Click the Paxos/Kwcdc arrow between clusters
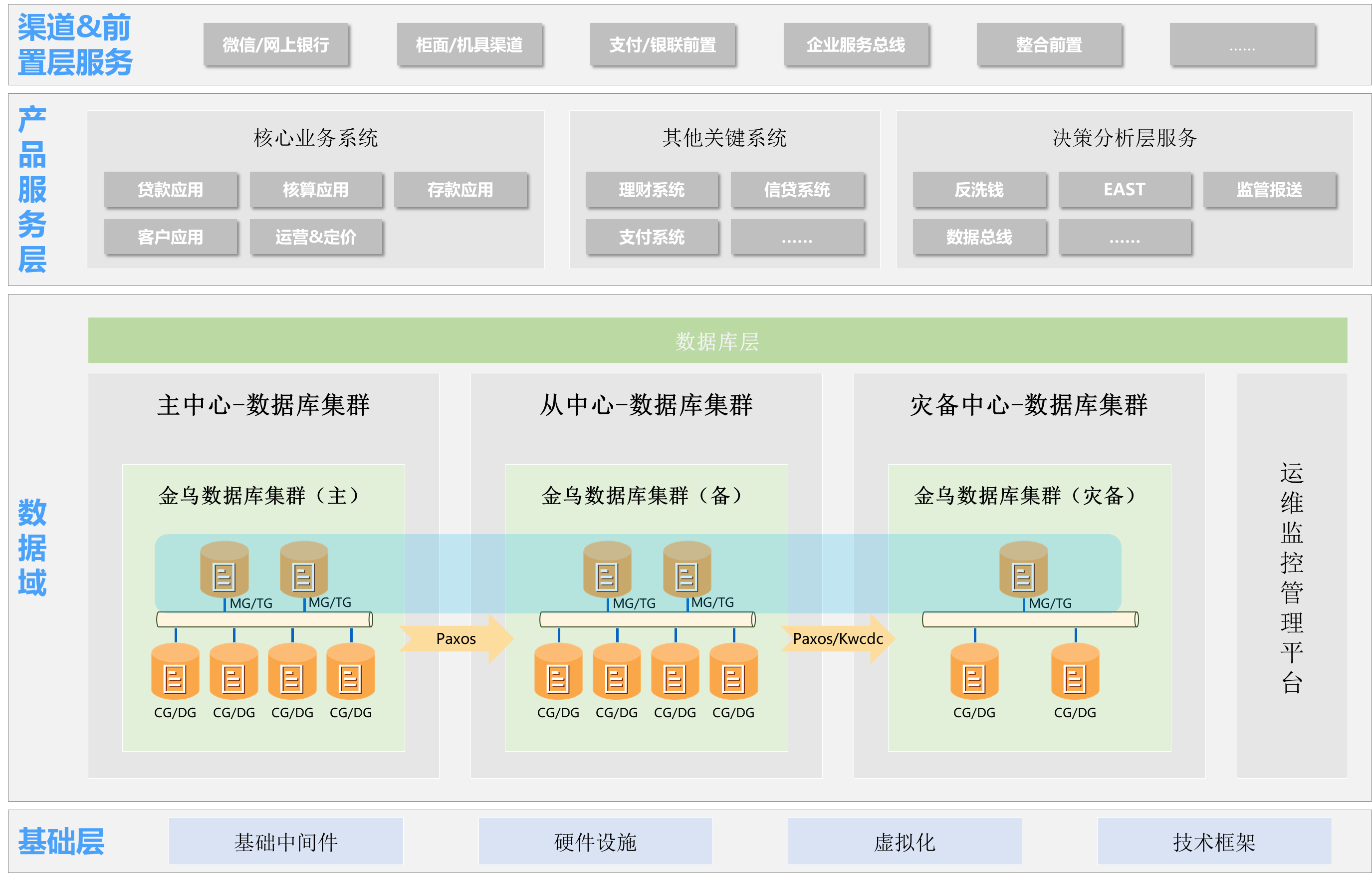This screenshot has width=1372, height=876. (x=837, y=638)
